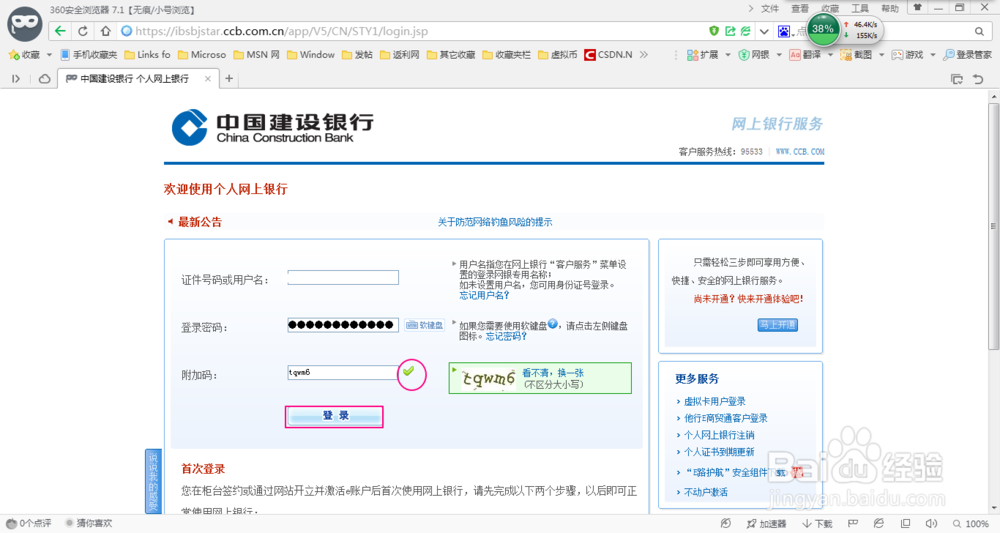The height and width of the screenshot is (533, 1000).
Task: Click the speaker mute icon in status bar
Action: point(931,523)
